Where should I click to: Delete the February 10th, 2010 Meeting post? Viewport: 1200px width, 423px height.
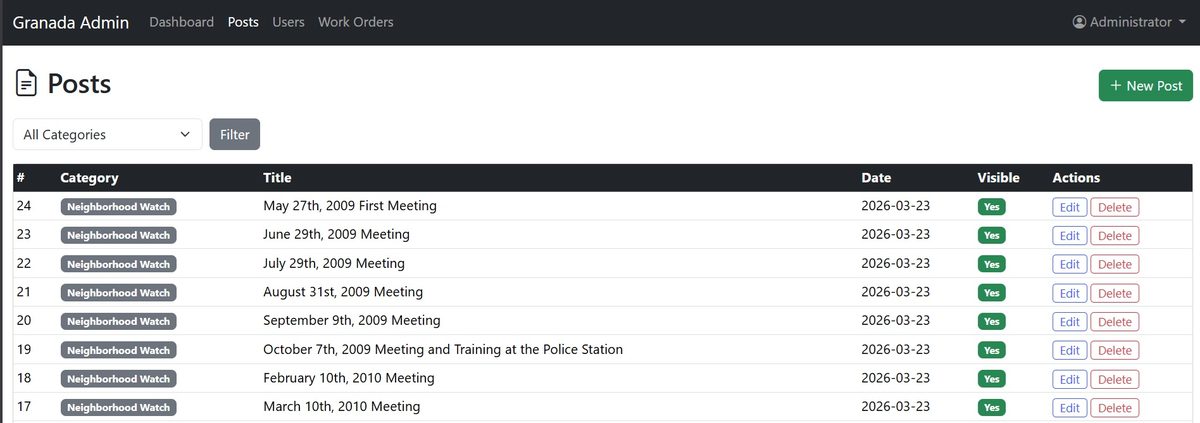click(1115, 379)
